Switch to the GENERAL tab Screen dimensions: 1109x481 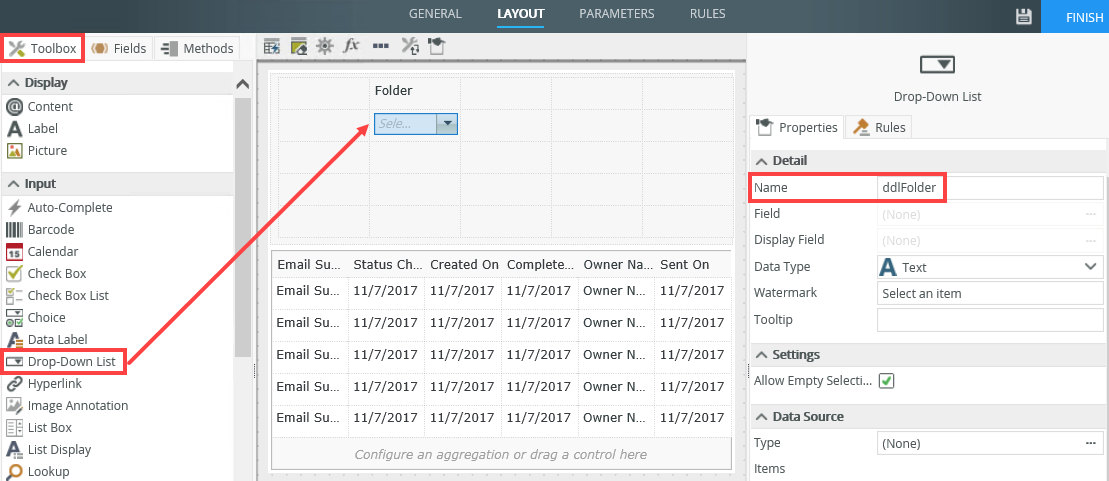pos(435,13)
